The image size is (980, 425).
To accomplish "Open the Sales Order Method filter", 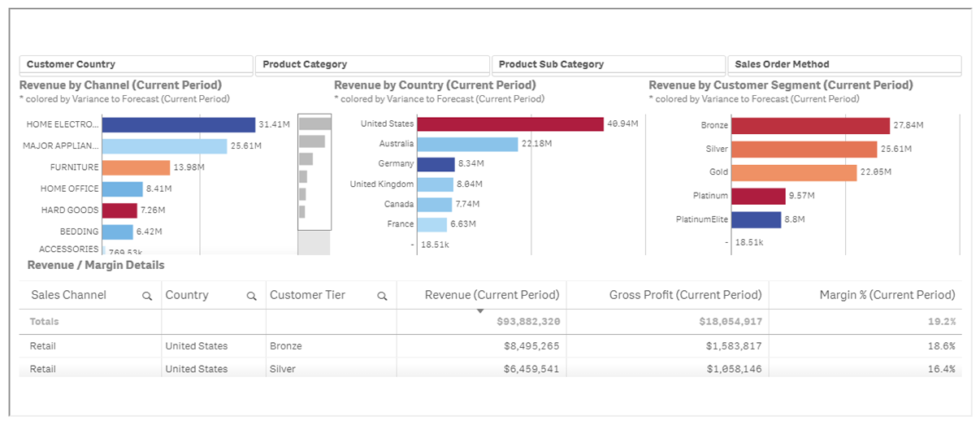I will [844, 64].
